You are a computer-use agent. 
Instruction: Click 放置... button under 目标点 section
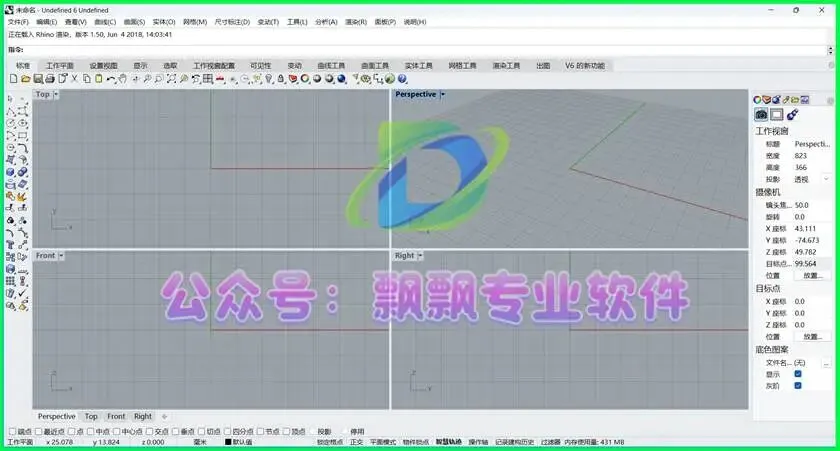pos(813,336)
